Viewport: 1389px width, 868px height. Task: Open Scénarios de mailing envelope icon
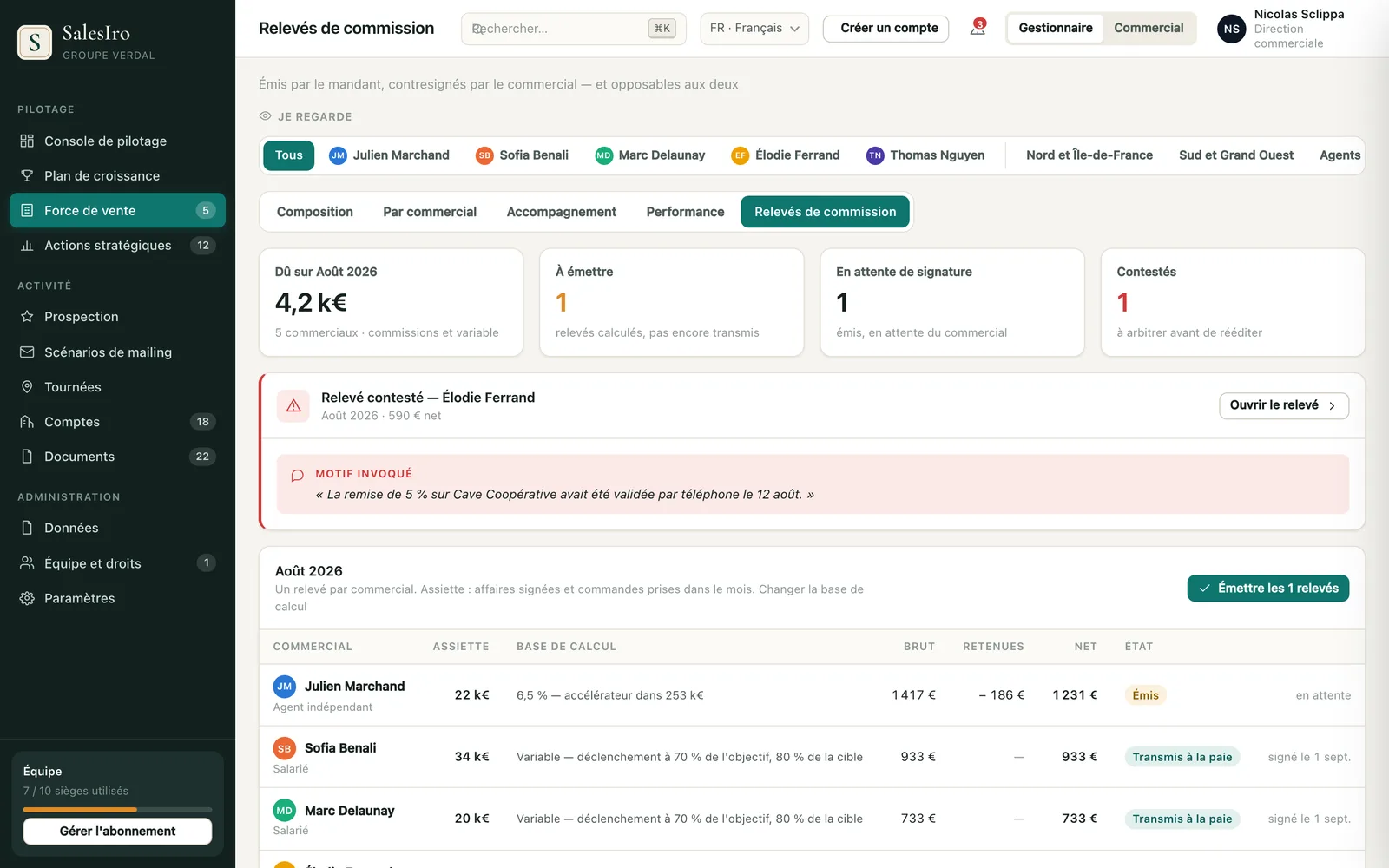[x=27, y=352]
